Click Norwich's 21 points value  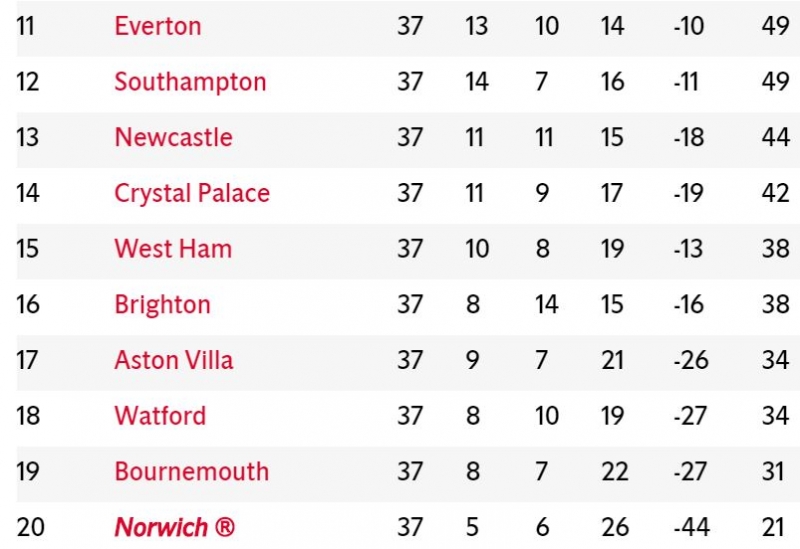click(x=775, y=527)
